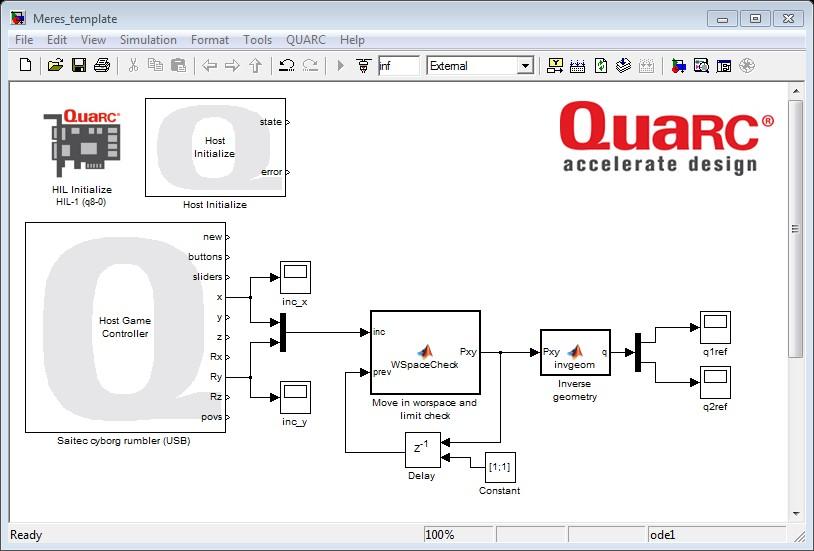Screen dimensions: 814x551
Task: Click the ode1 solver status text
Action: pyautogui.click(x=663, y=535)
